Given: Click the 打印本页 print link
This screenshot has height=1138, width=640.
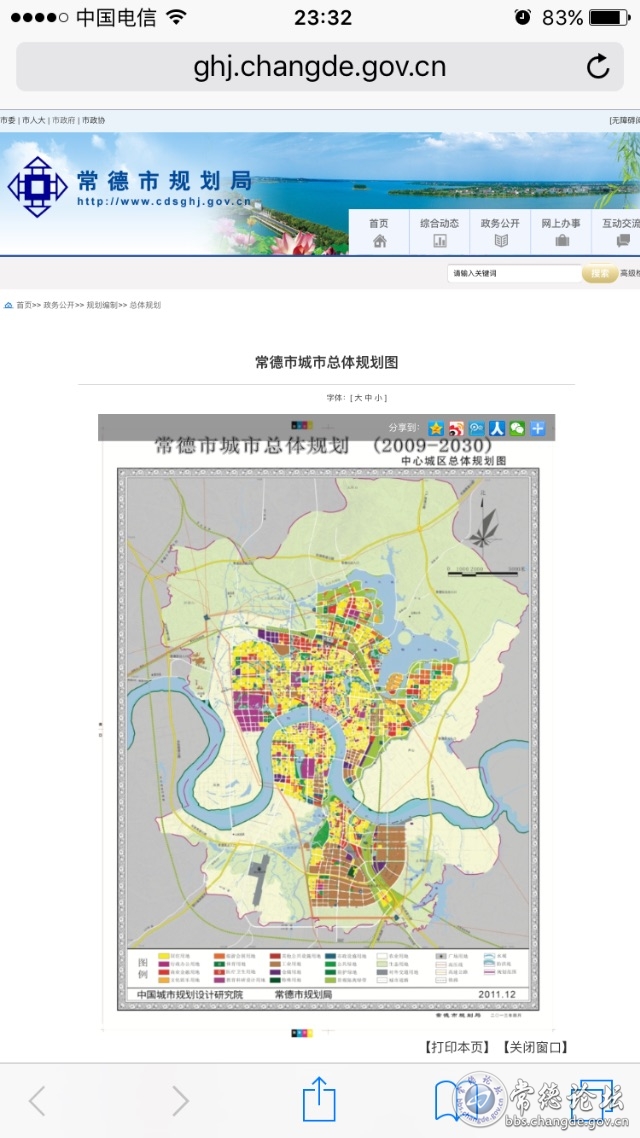Looking at the screenshot, I should coord(457,1047).
